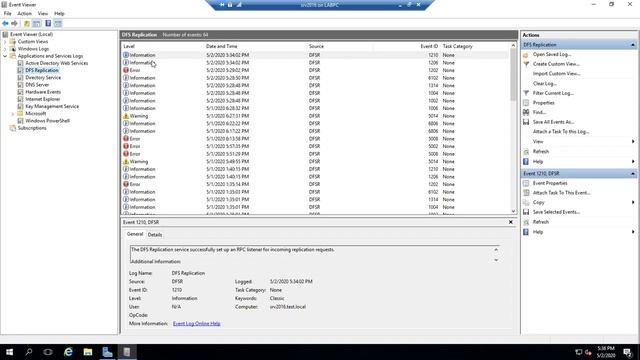Viewport: 640px width, 360px height.
Task: Open the View submenu arrow in Actions
Action: (633, 142)
